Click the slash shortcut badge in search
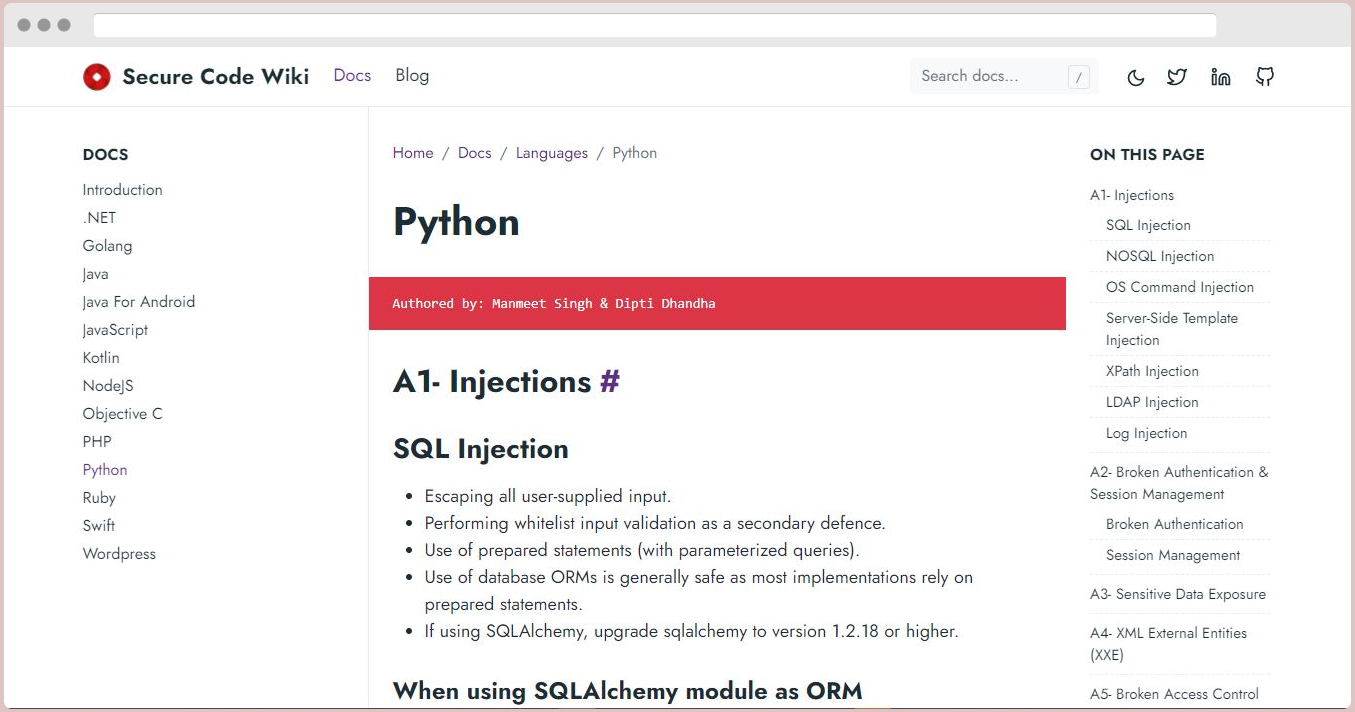1355x712 pixels. pos(1078,77)
